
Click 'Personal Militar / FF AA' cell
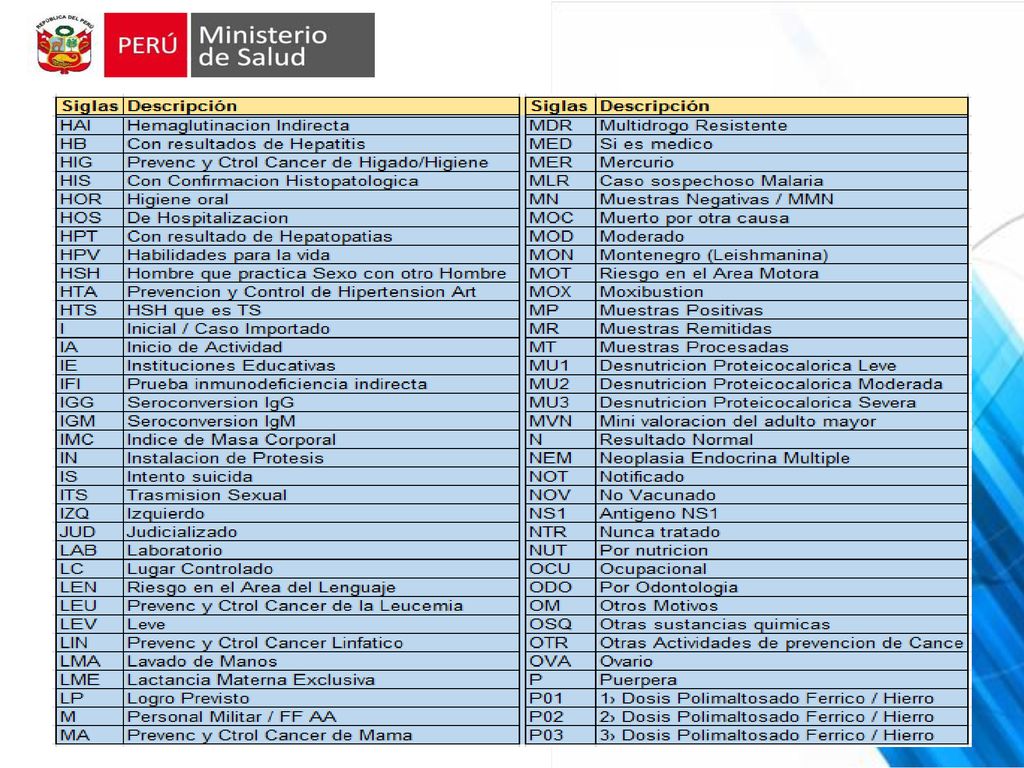pyautogui.click(x=321, y=716)
